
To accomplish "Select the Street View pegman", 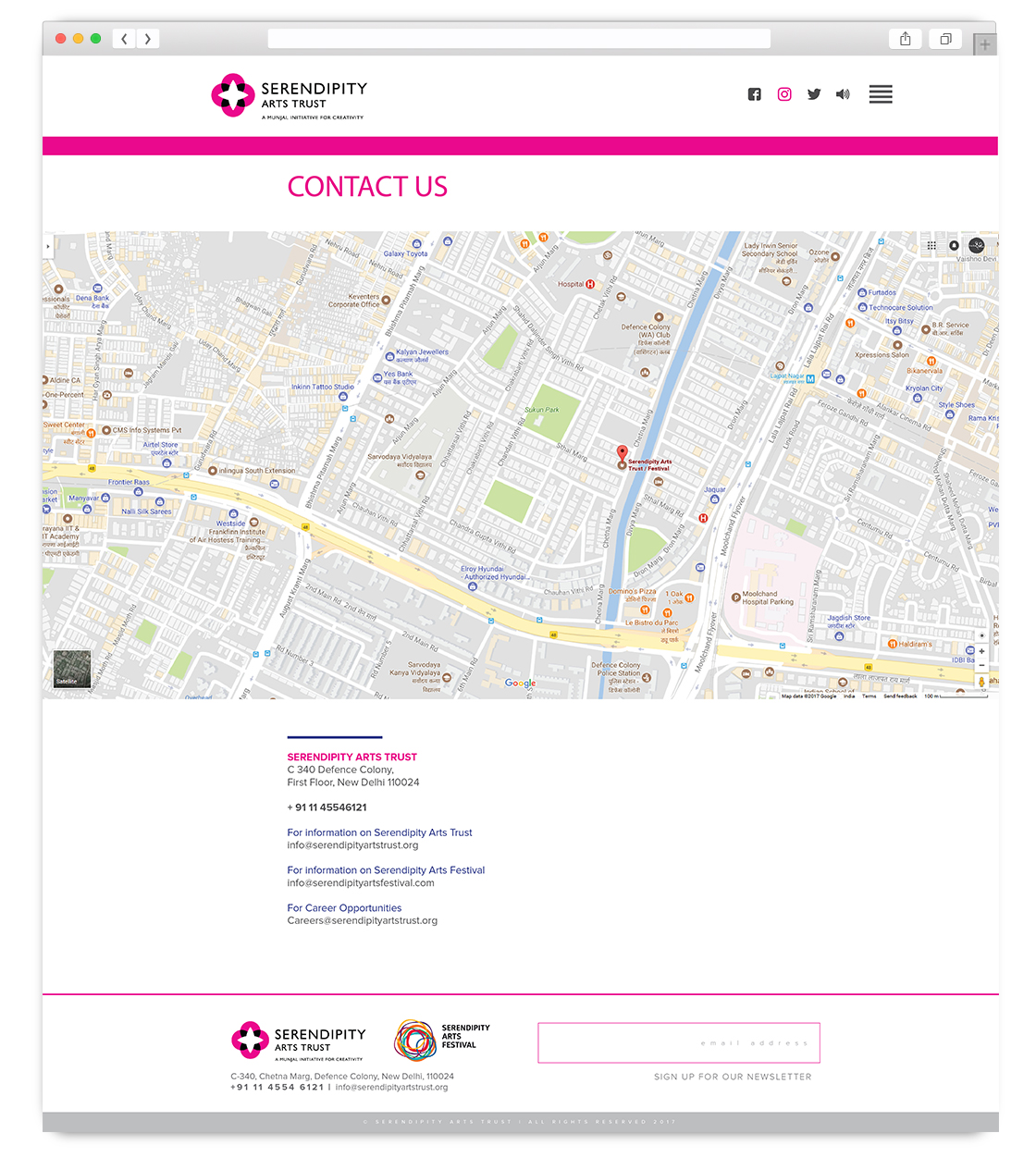I will click(x=982, y=682).
